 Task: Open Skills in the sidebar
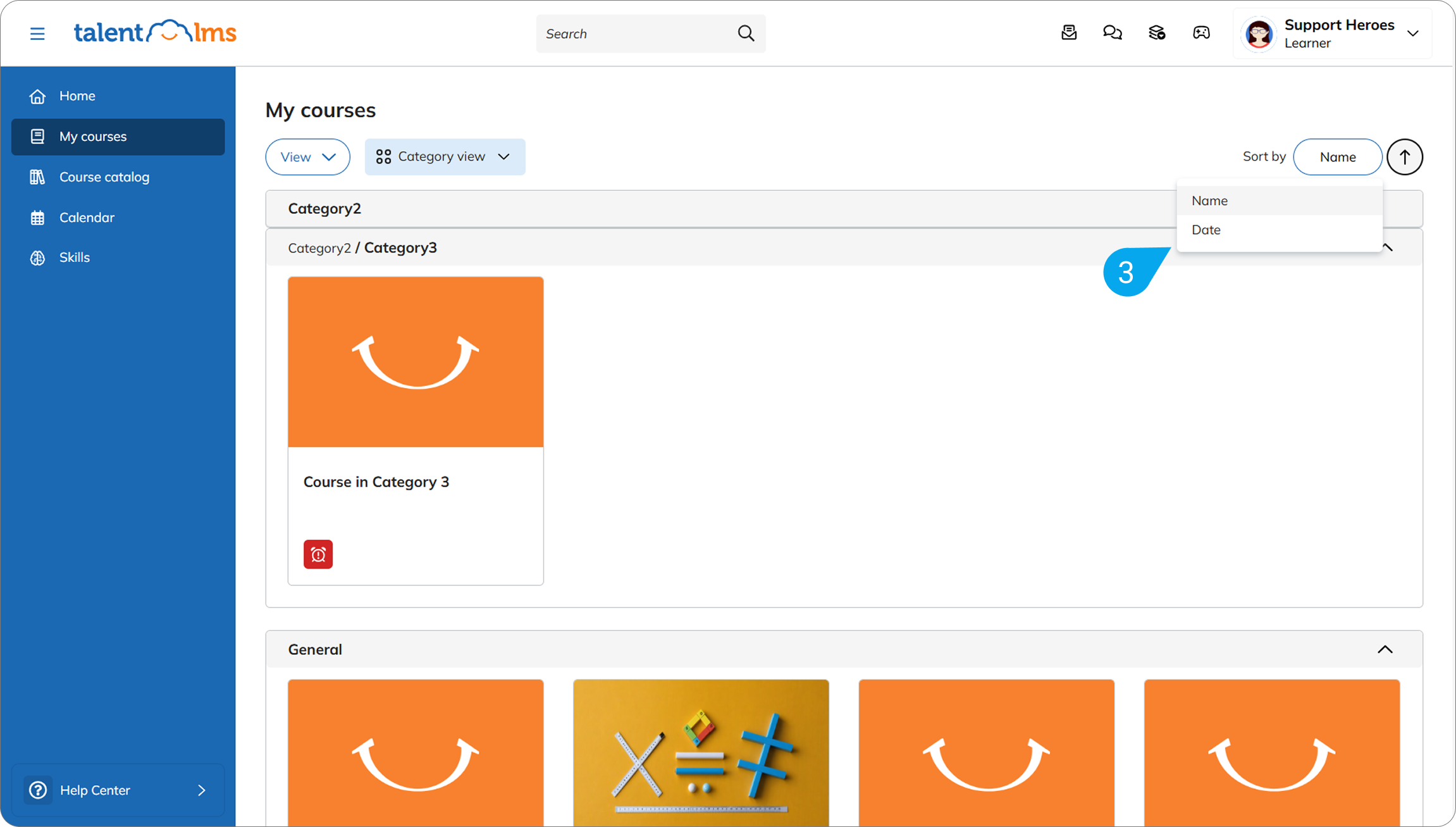coord(118,258)
